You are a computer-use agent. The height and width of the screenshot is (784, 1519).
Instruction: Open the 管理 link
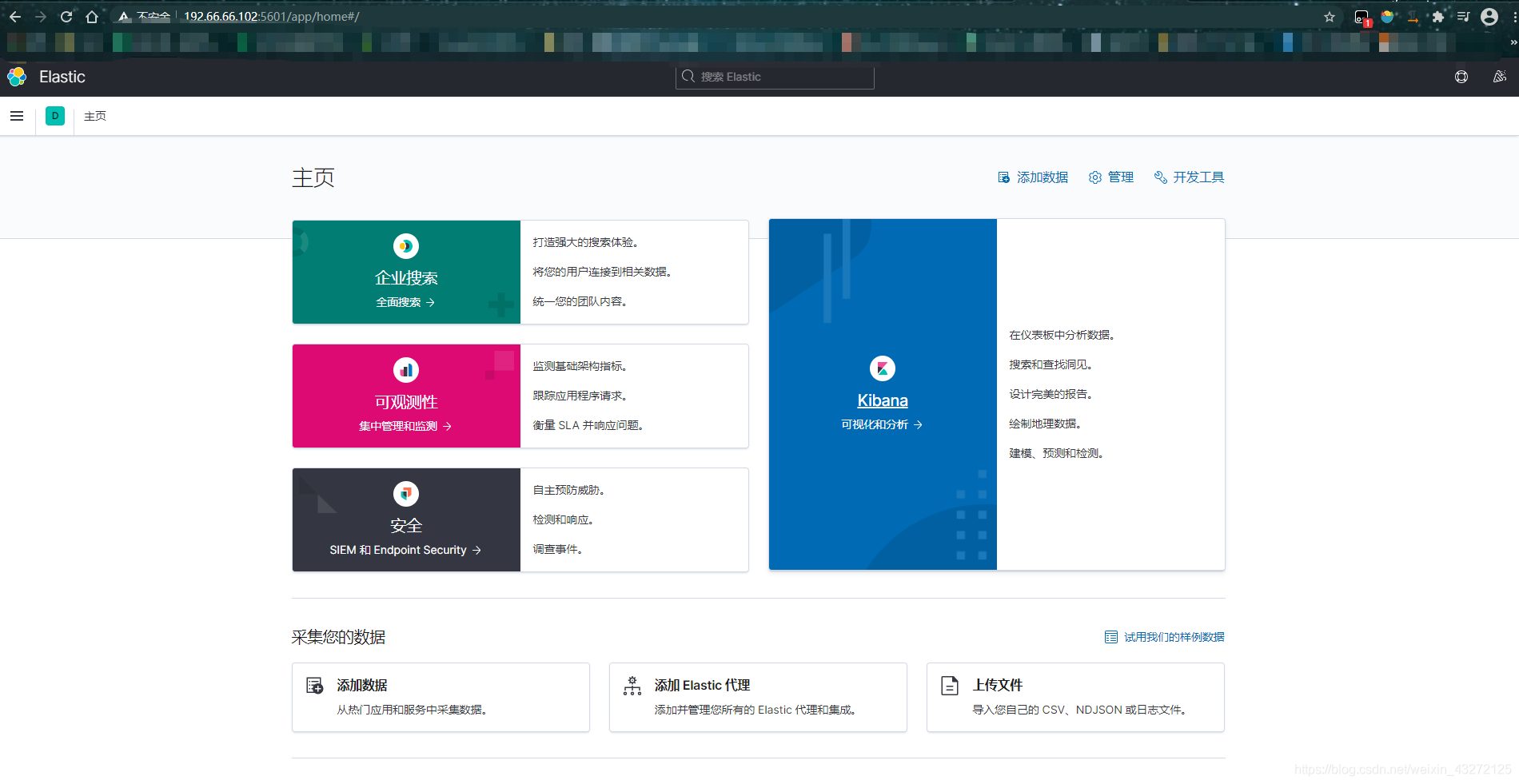point(1111,177)
